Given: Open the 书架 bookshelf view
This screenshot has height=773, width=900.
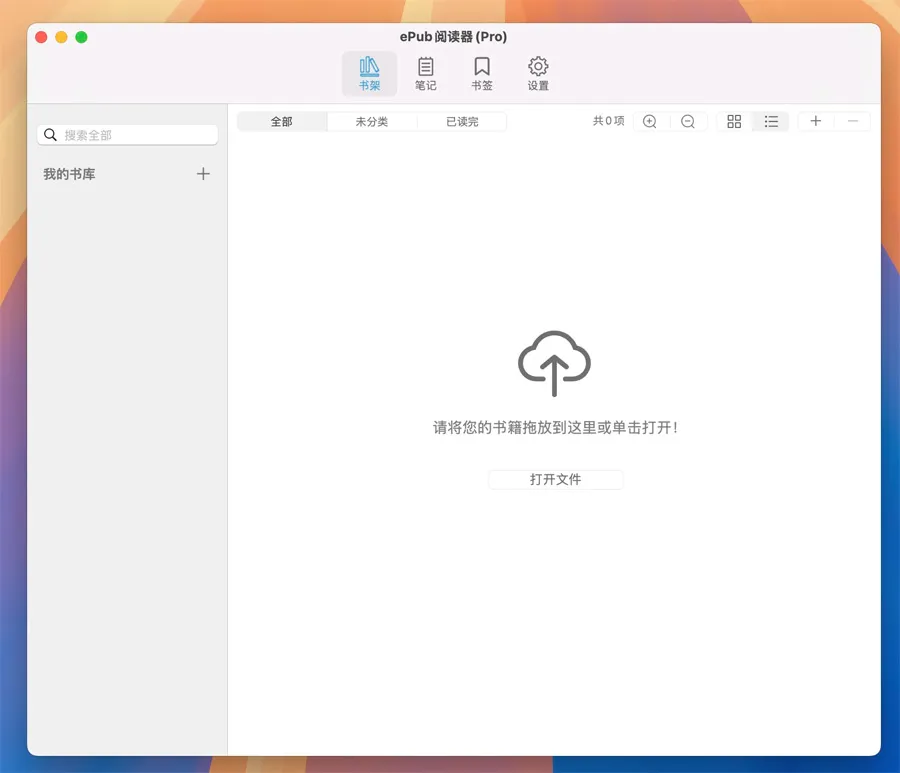Looking at the screenshot, I should (x=369, y=73).
